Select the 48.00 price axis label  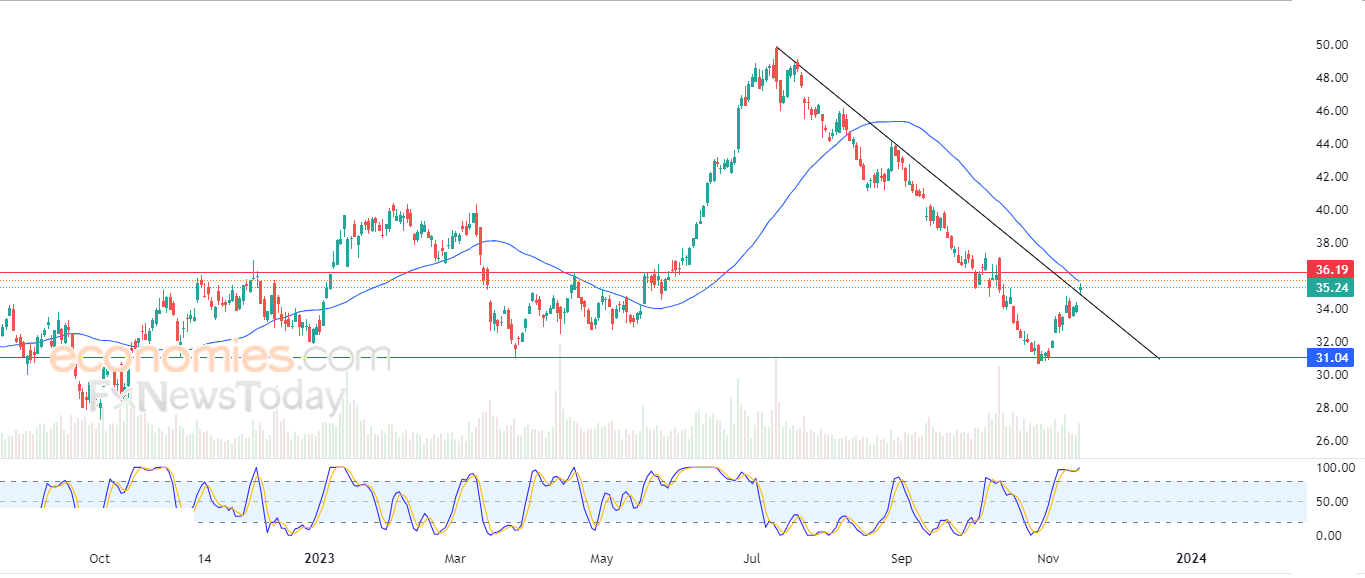point(1331,78)
